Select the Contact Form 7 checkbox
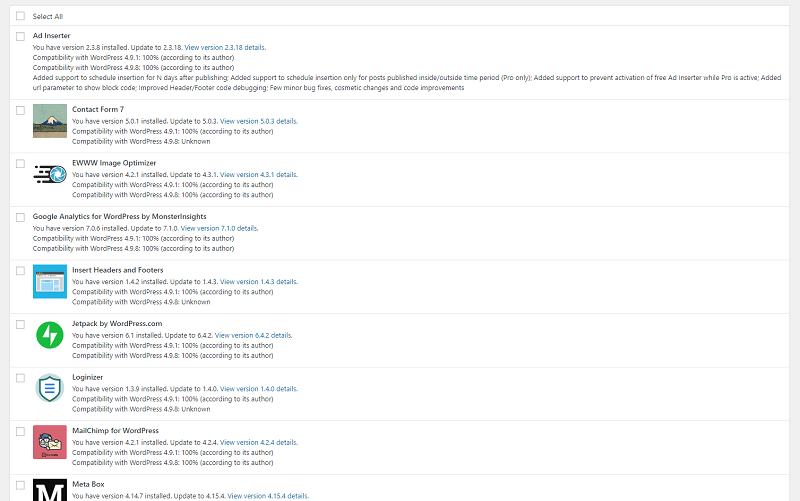Viewport: 800px width, 501px height. coord(20,110)
